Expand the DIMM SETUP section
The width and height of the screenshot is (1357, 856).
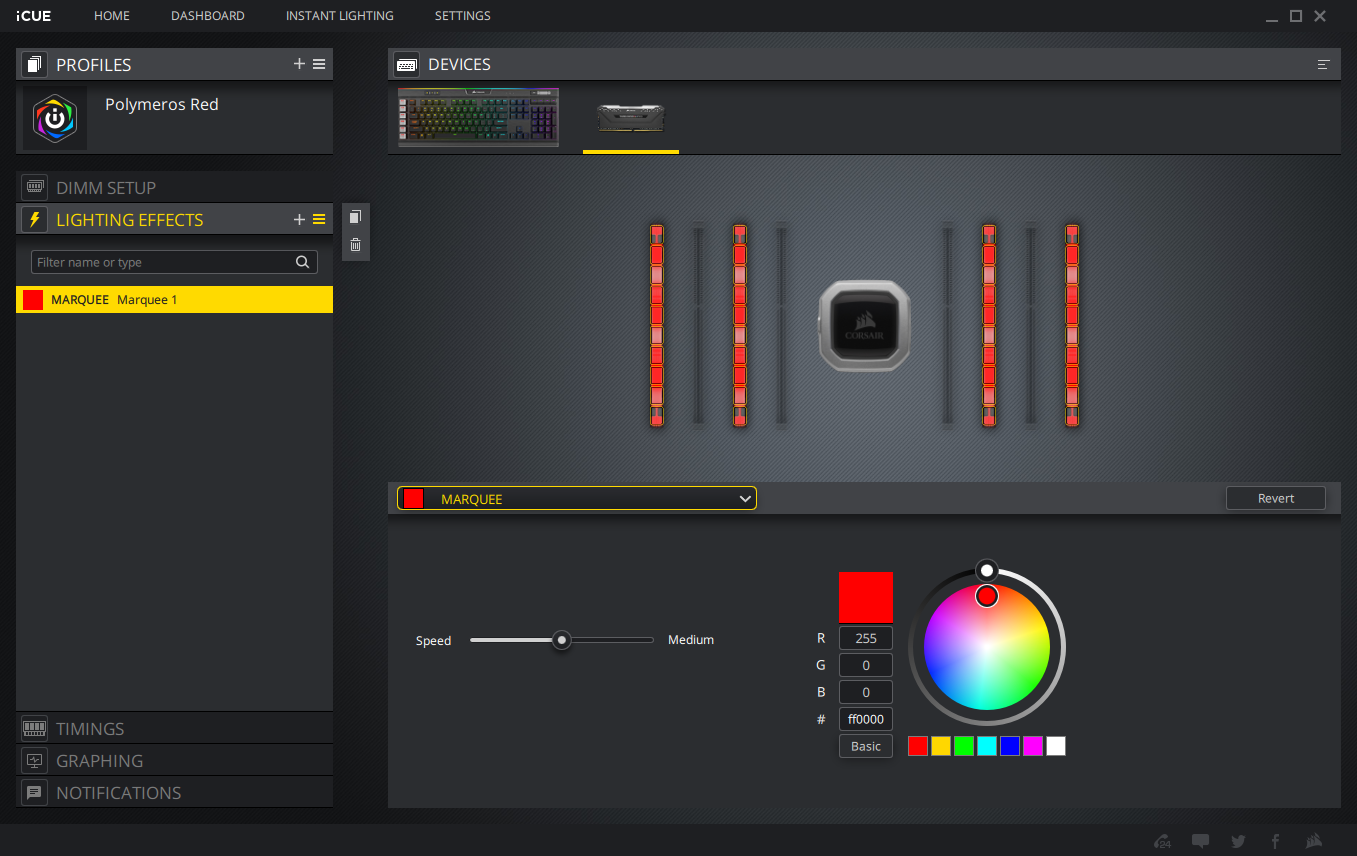click(174, 188)
